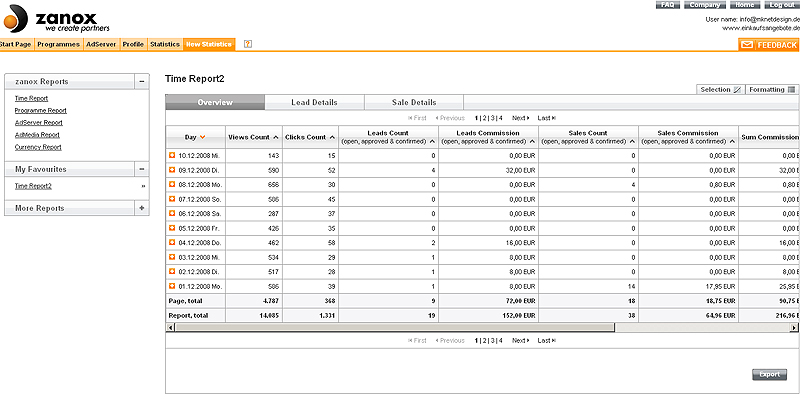
Task: Click the scrollbar right arrow
Action: click(794, 327)
